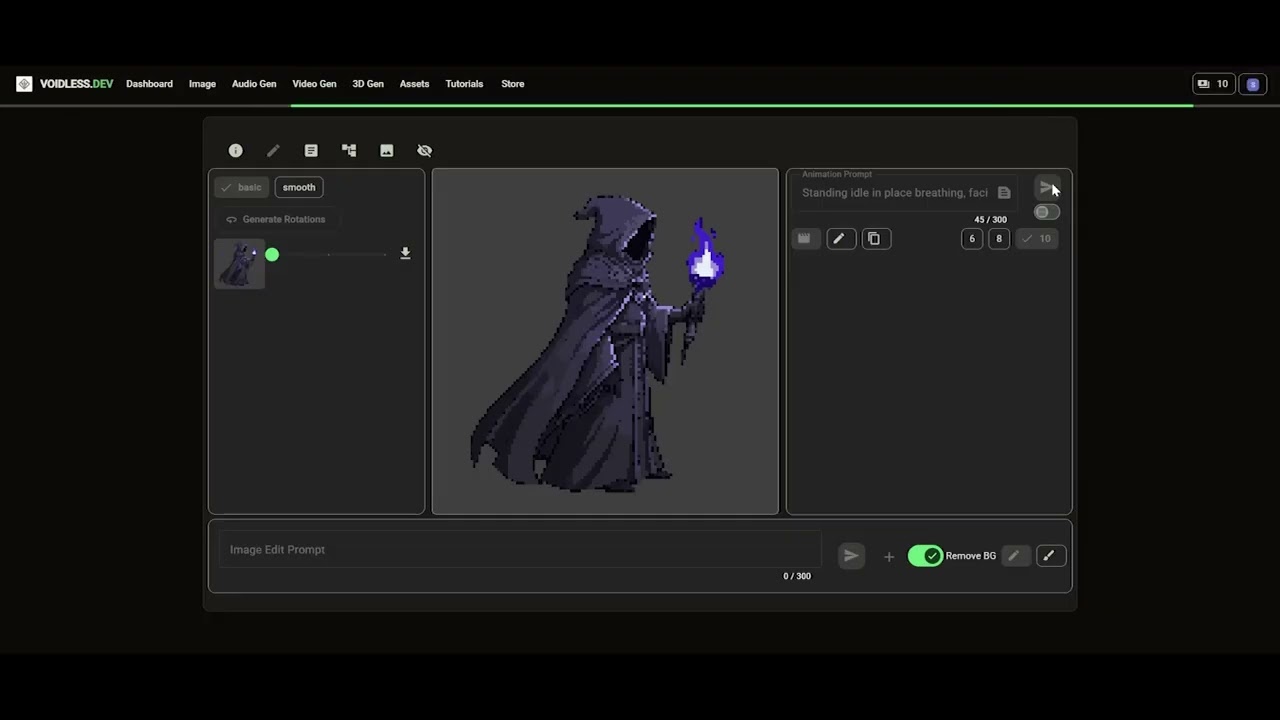
Task: Click the clapperboard animation icon
Action: tap(804, 239)
